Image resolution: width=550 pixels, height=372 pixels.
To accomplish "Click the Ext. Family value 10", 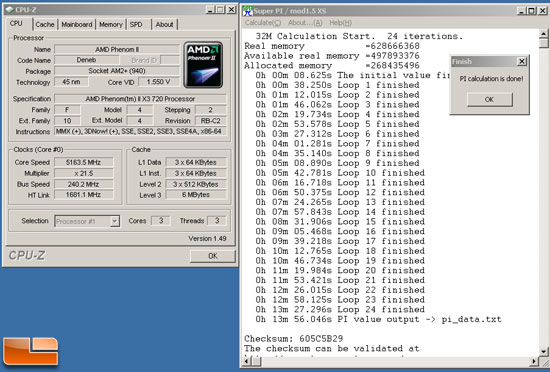I will [x=67, y=121].
